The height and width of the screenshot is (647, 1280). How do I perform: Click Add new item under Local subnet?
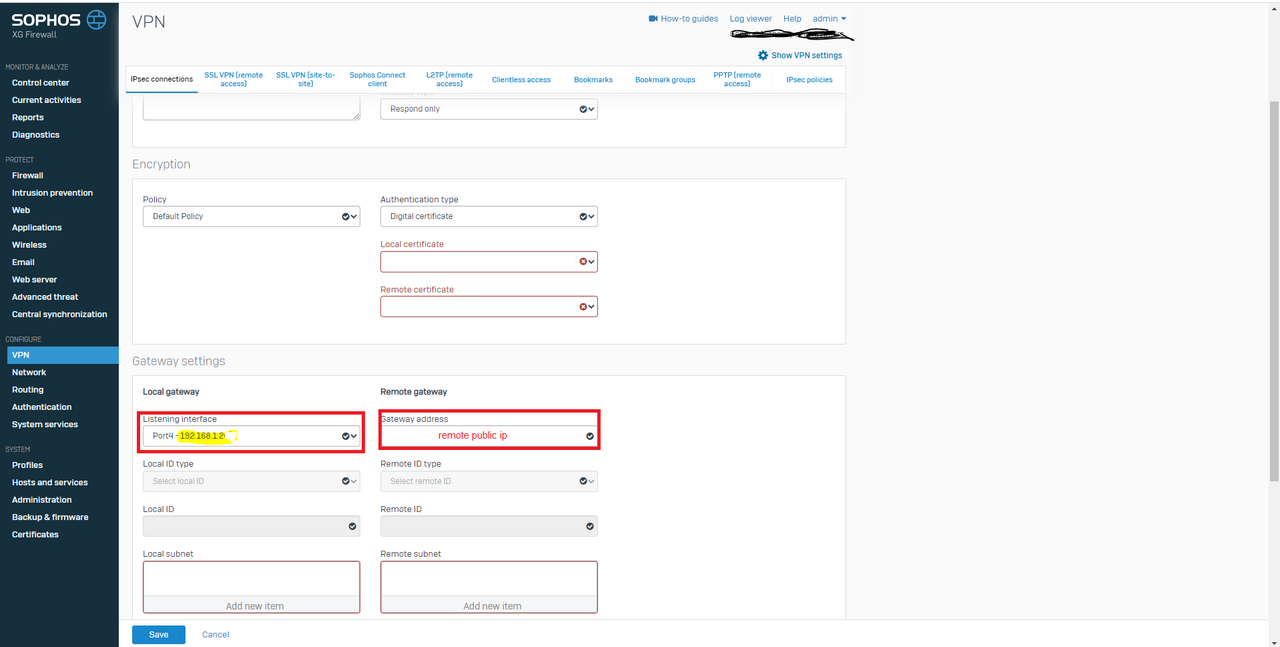[x=251, y=605]
